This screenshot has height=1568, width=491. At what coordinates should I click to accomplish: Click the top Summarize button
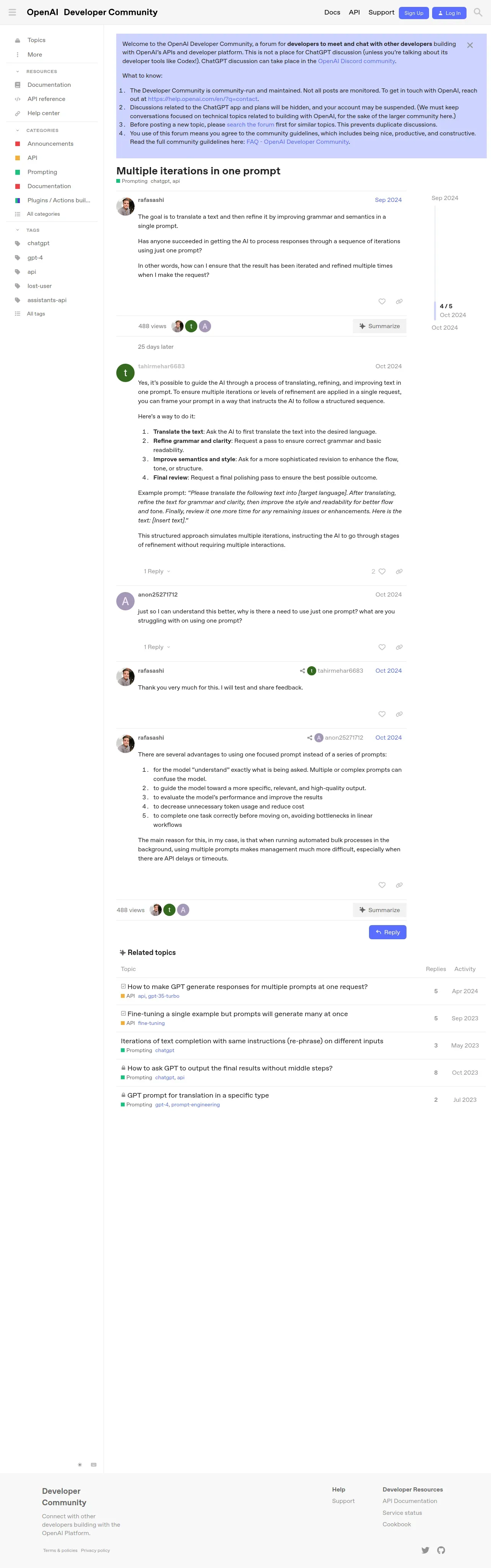(380, 326)
